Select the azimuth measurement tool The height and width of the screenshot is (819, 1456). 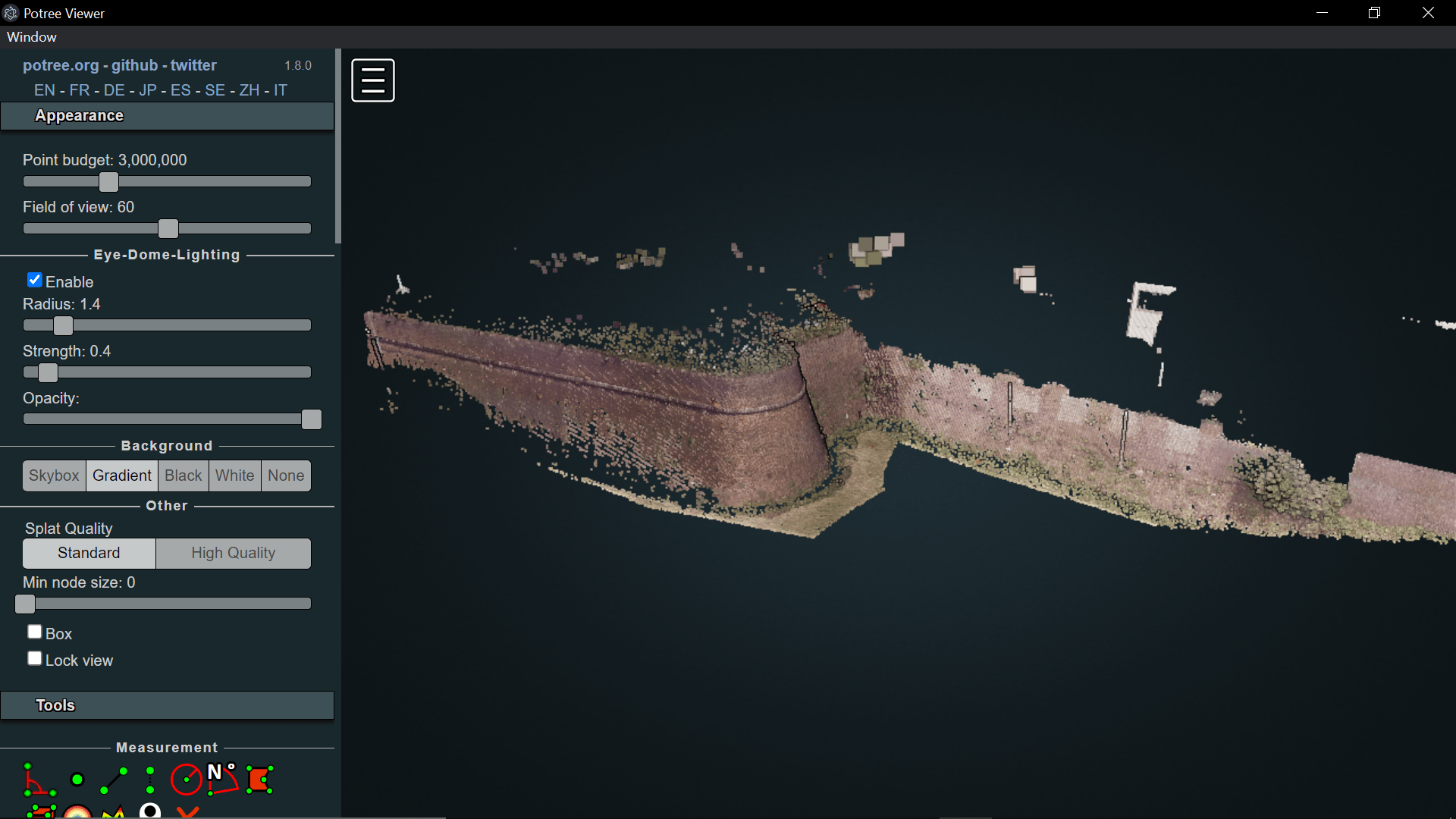pyautogui.click(x=222, y=780)
